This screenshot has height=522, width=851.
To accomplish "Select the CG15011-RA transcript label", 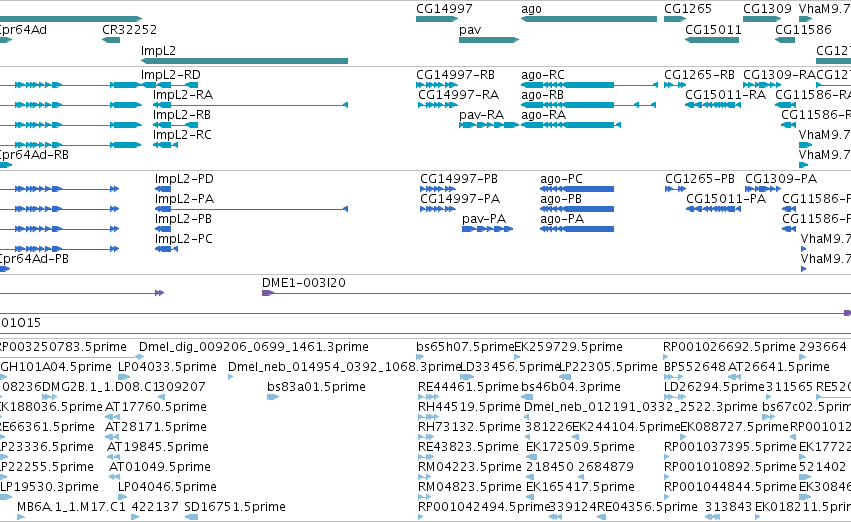I will [x=726, y=95].
